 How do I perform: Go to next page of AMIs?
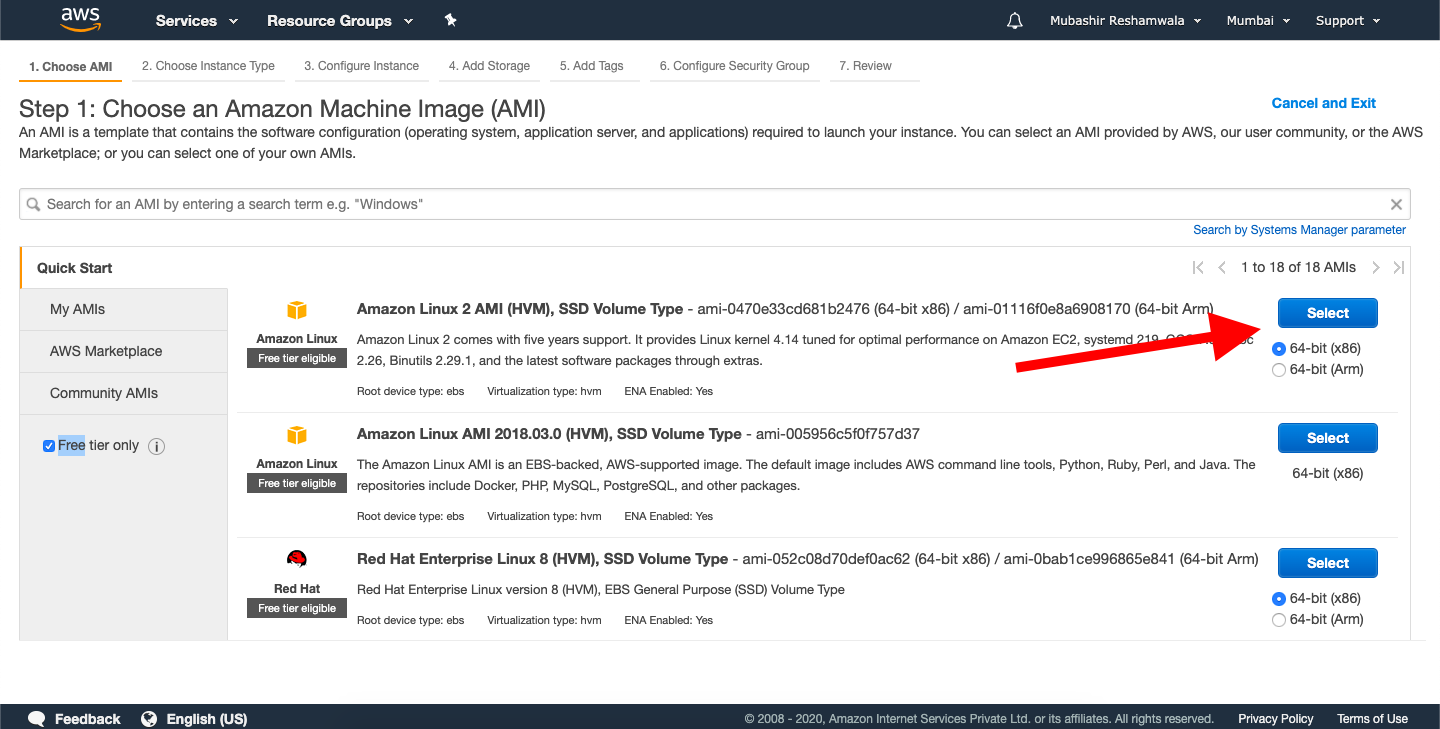click(1376, 267)
